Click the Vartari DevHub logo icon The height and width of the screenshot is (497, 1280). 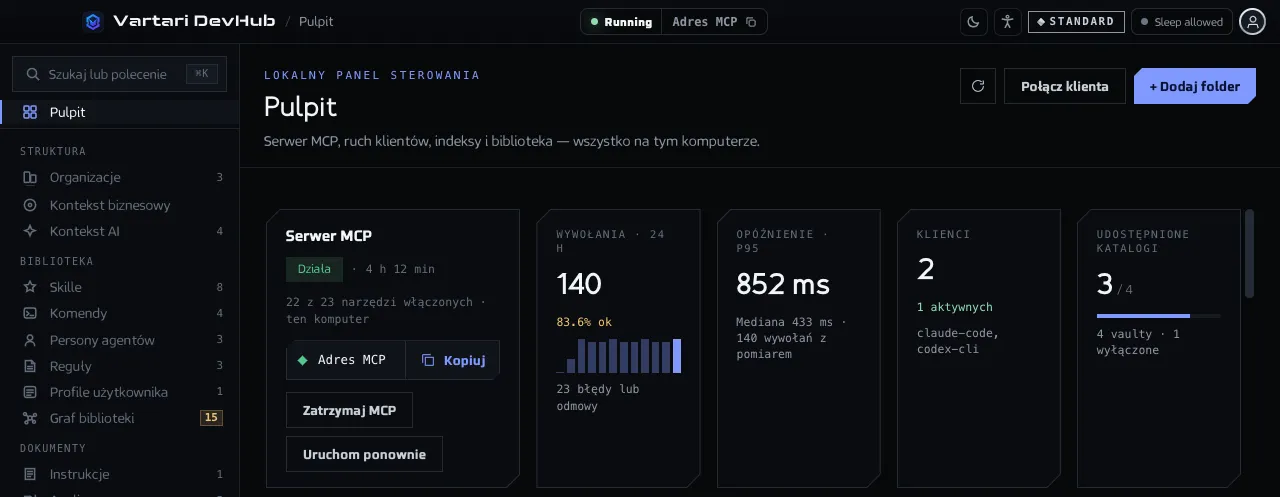coord(93,21)
